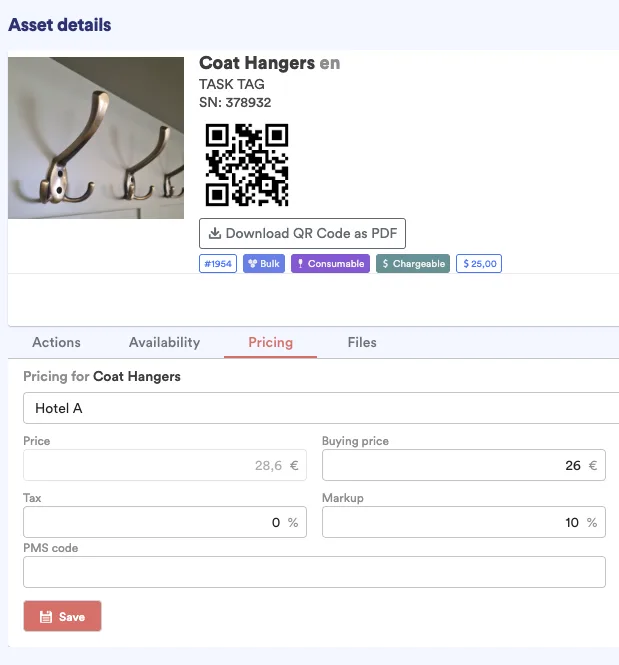
Task: Focus the Buying price input field
Action: [464, 465]
